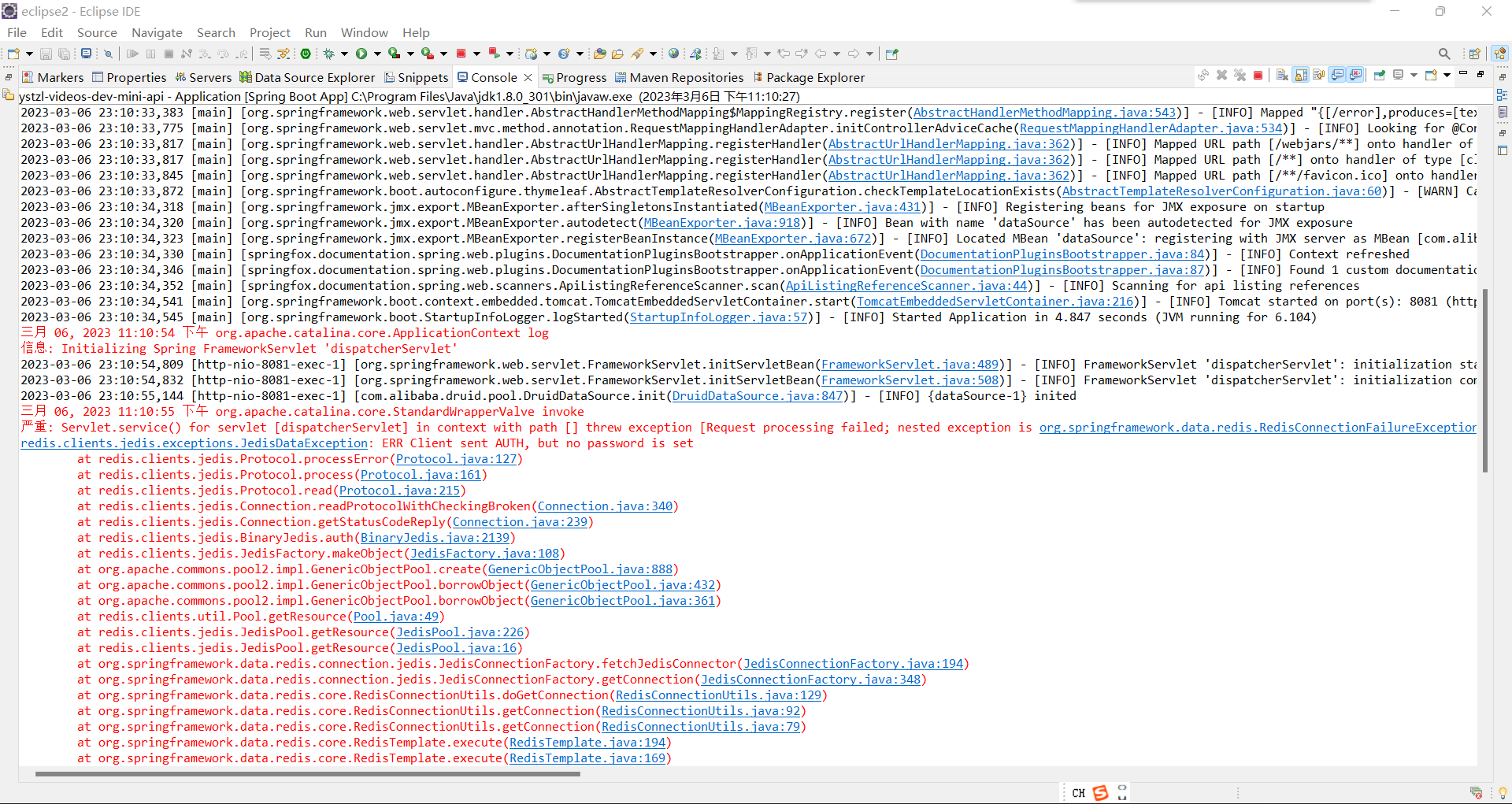Viewport: 1512px width, 804px height.
Task: Open the Navigate menu
Action: (x=157, y=32)
